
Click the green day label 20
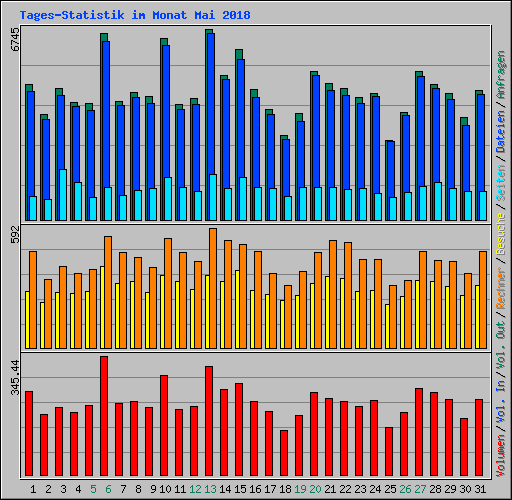[315, 489]
